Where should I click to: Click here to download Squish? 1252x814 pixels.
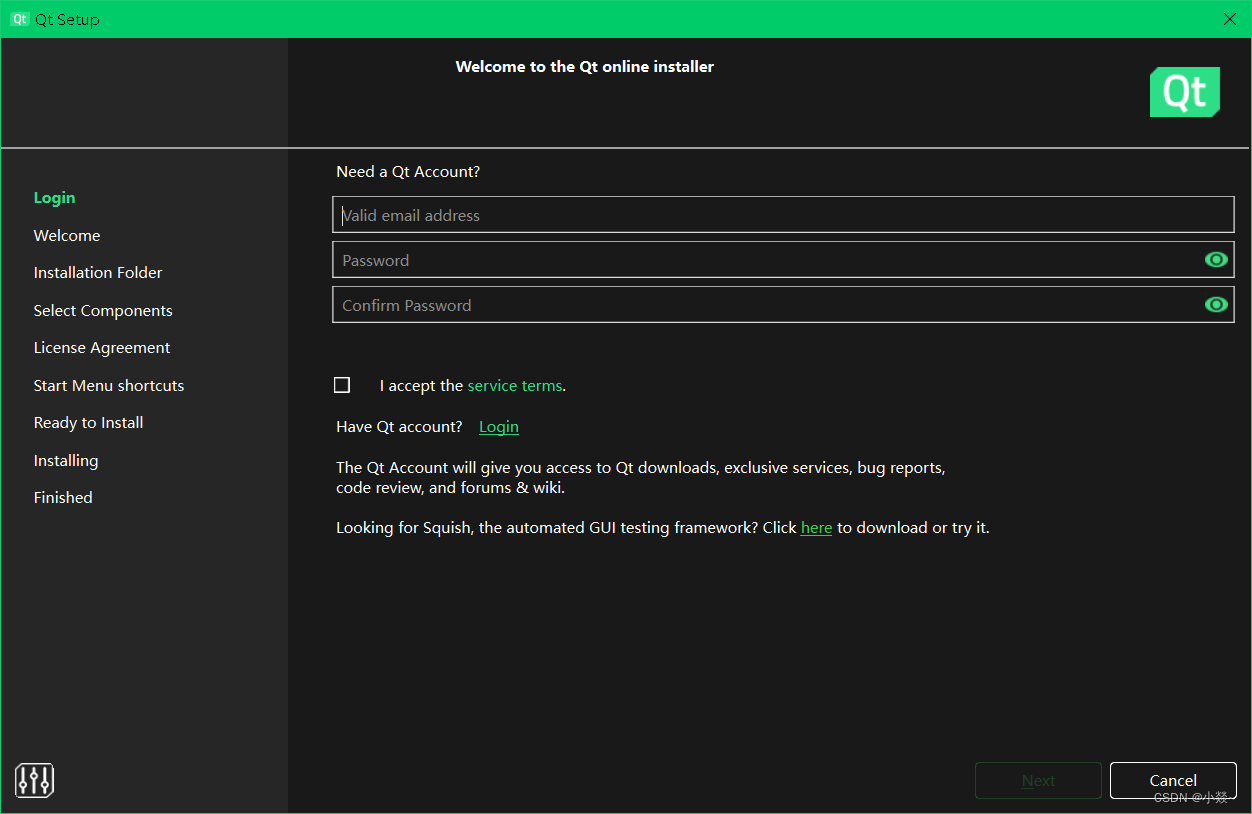click(x=816, y=527)
